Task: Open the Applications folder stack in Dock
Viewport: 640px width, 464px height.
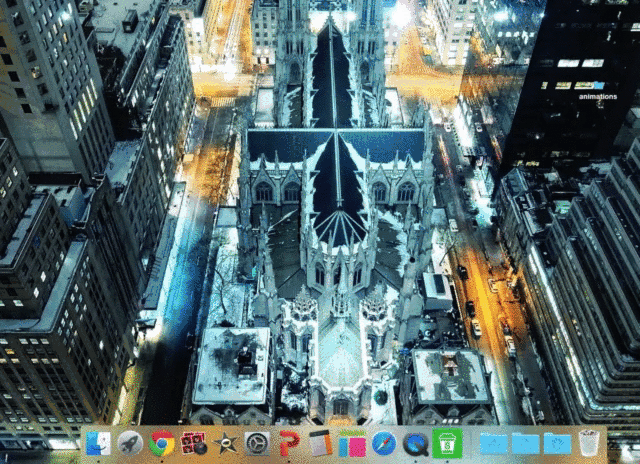Action: 494,444
